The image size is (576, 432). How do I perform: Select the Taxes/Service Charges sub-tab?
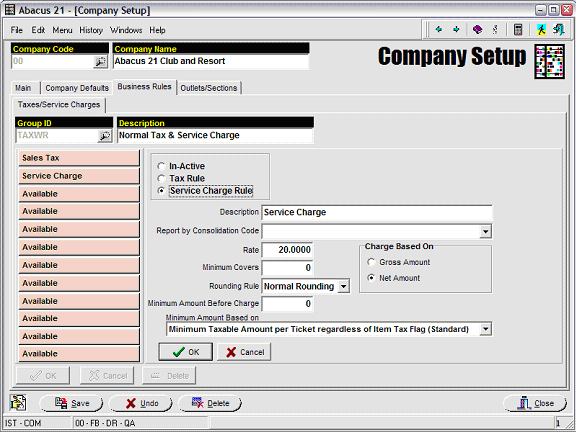coord(59,105)
